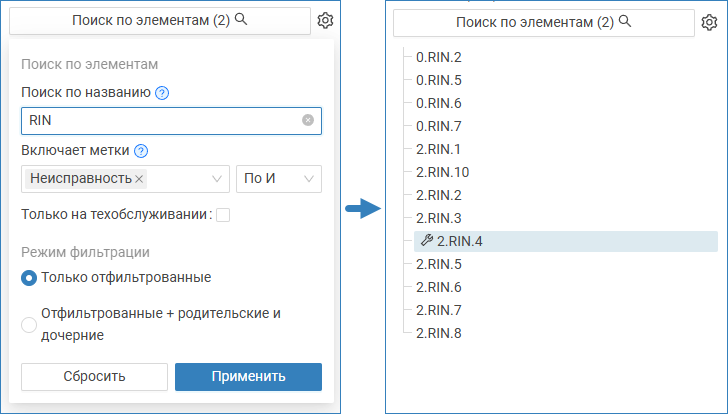
Task: Expand the "По И" logic dropdown
Action: point(279,179)
